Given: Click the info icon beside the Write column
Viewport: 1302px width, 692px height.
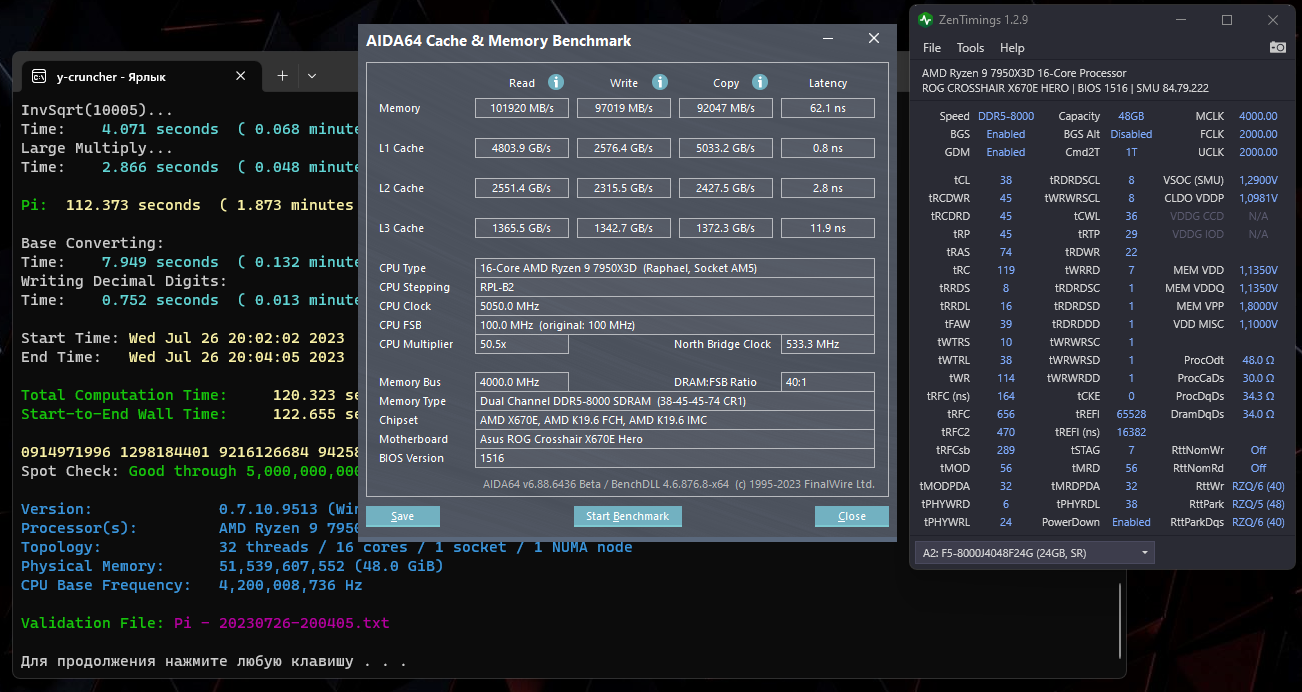Looking at the screenshot, I should (659, 83).
